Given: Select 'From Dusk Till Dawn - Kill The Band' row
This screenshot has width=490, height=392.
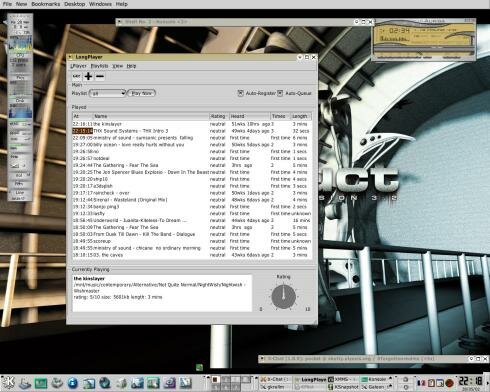Looking at the screenshot, I should (x=192, y=234).
